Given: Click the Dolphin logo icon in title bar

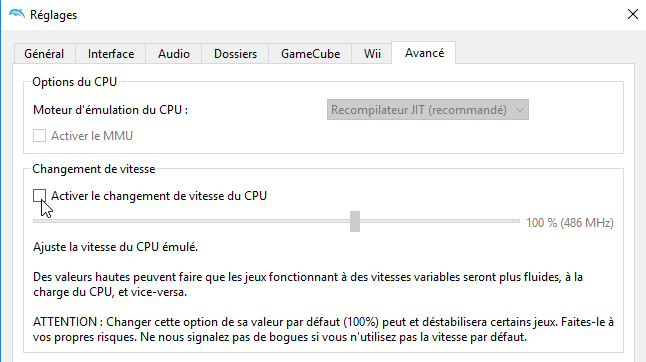Looking at the screenshot, I should 17,14.
